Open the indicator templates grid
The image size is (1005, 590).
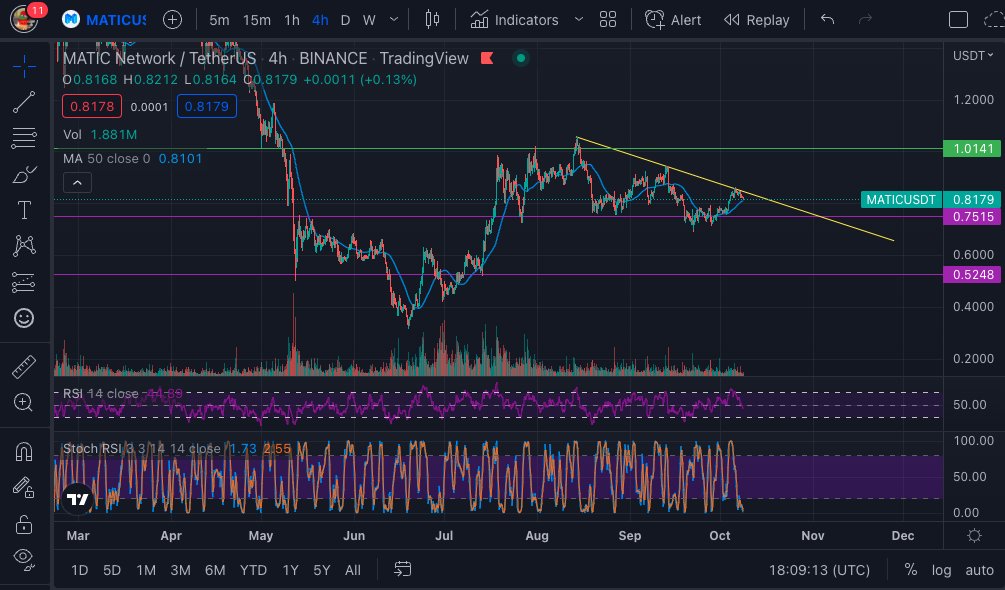(x=608, y=20)
